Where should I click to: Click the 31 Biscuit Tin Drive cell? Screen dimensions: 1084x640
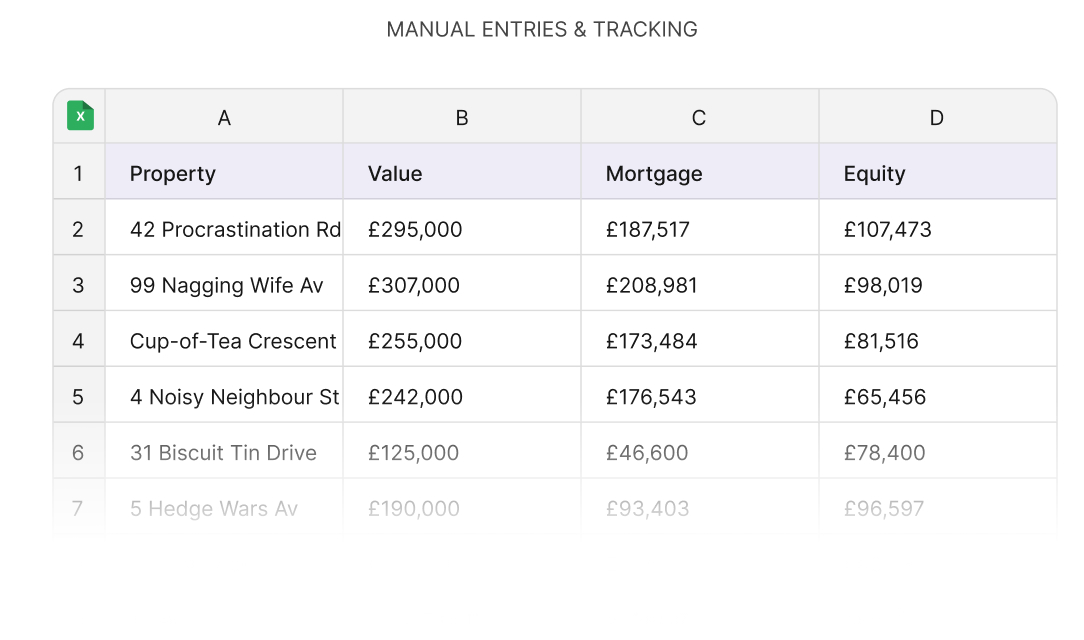point(223,453)
